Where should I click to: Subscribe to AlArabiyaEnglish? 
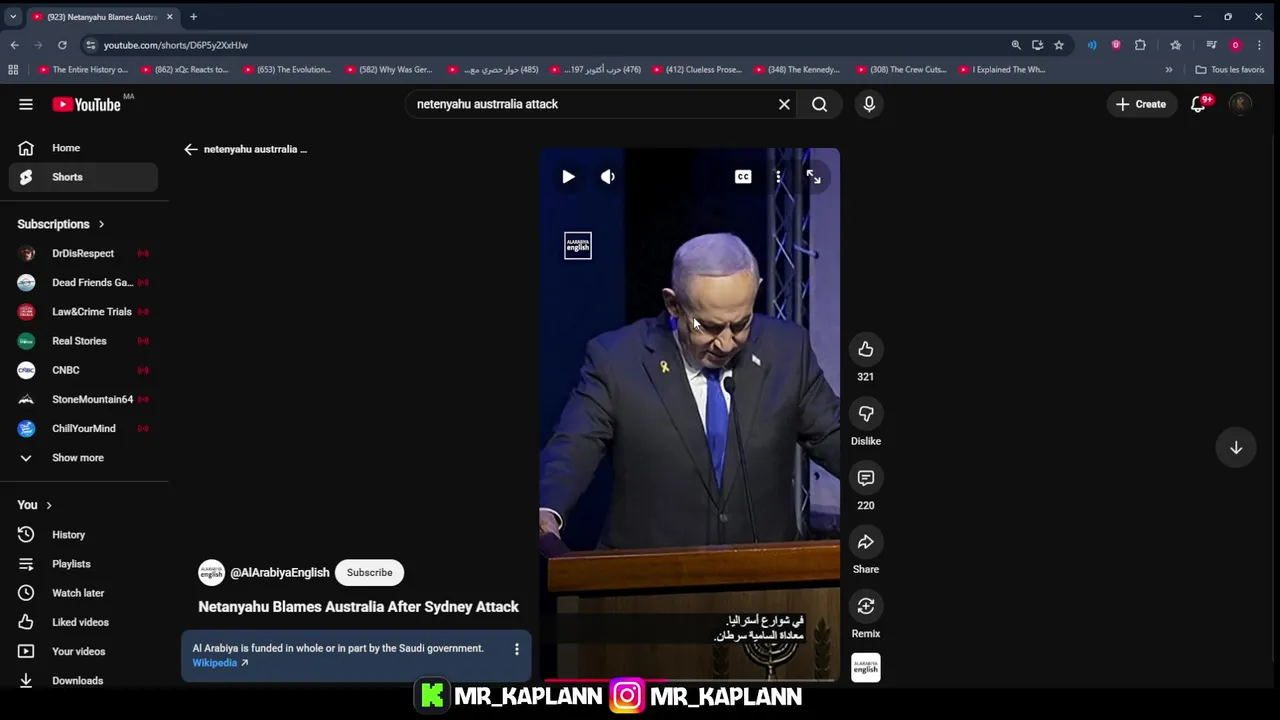pos(370,573)
